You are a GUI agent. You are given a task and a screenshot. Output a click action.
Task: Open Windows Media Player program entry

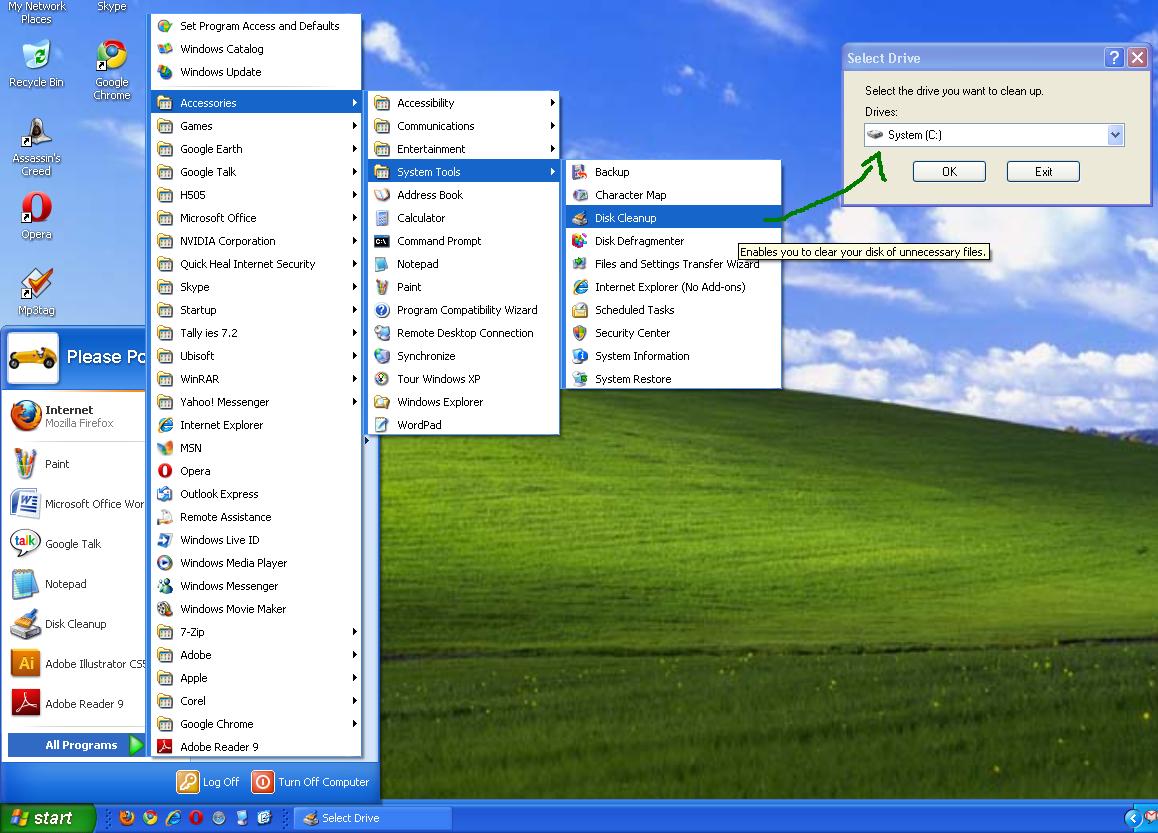pyautogui.click(x=256, y=563)
